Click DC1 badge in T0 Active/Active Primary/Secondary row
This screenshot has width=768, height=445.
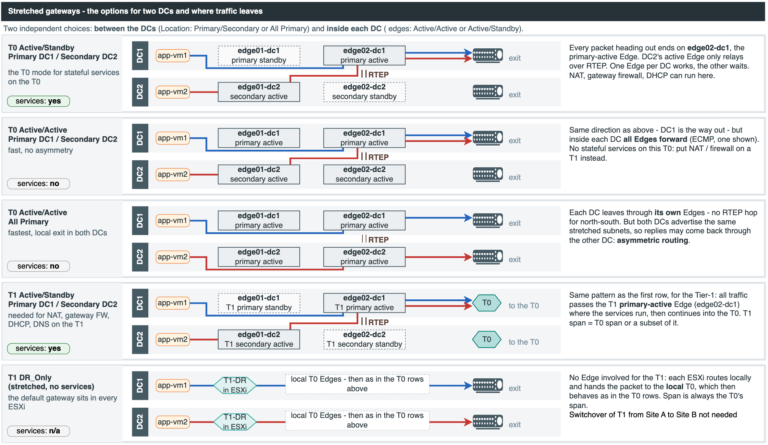[140, 138]
